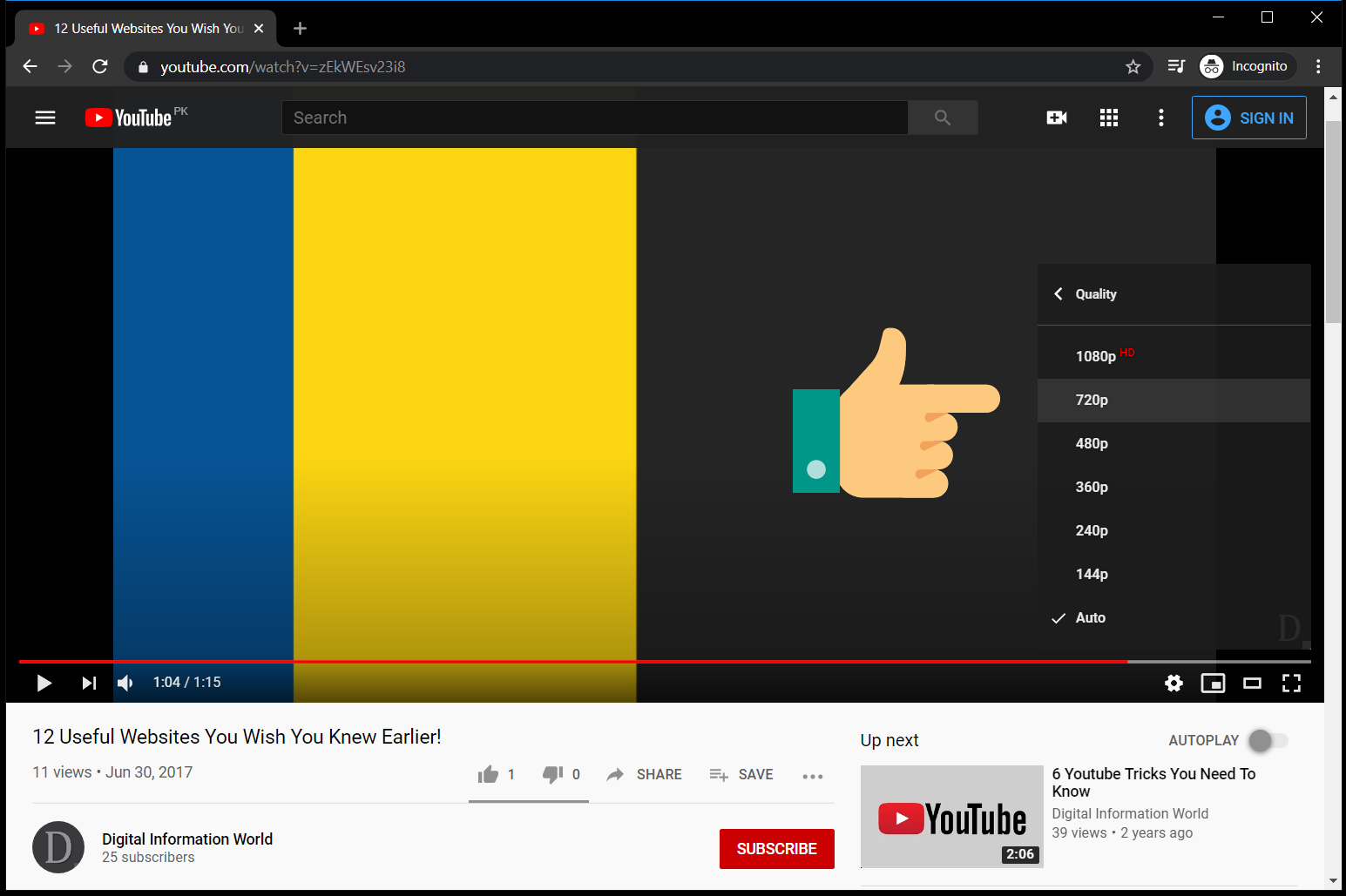
Task: Open the video settings gear
Action: 1174,683
